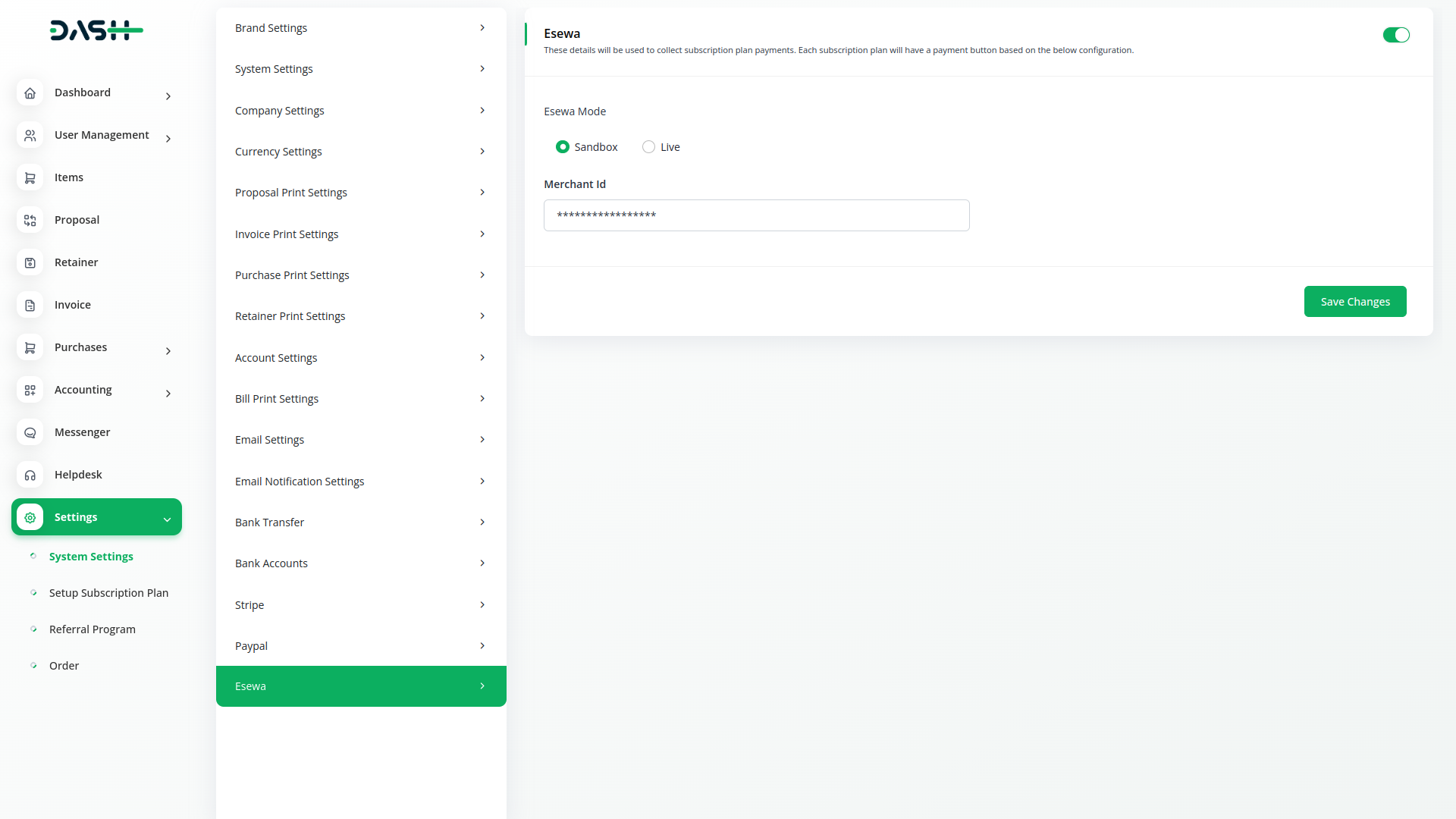Click the Proposal sidebar icon

tap(30, 220)
